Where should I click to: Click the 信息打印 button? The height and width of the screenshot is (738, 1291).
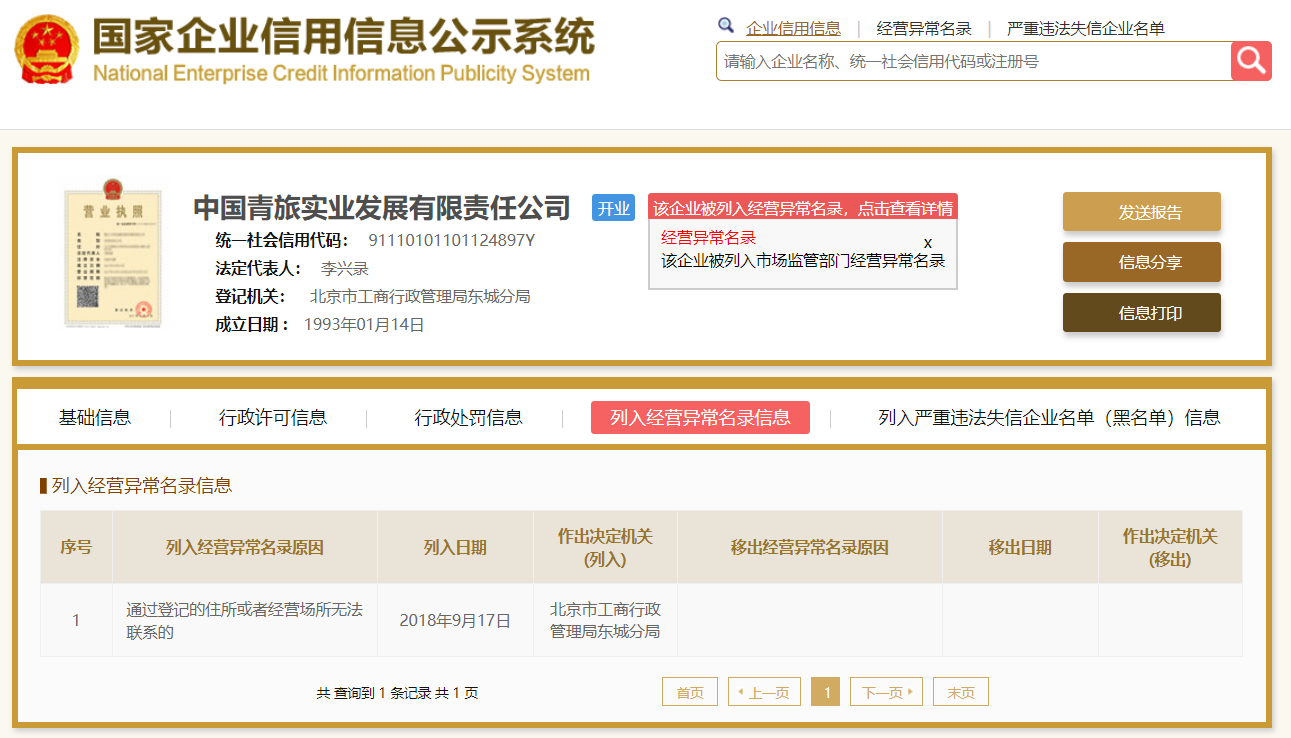(x=1142, y=313)
